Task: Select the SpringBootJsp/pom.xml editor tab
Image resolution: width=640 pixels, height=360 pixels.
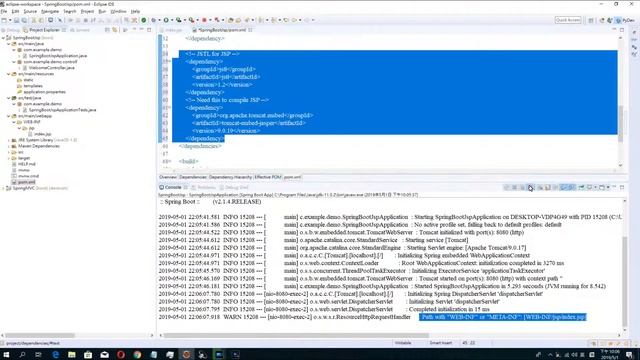Action: 221,30
